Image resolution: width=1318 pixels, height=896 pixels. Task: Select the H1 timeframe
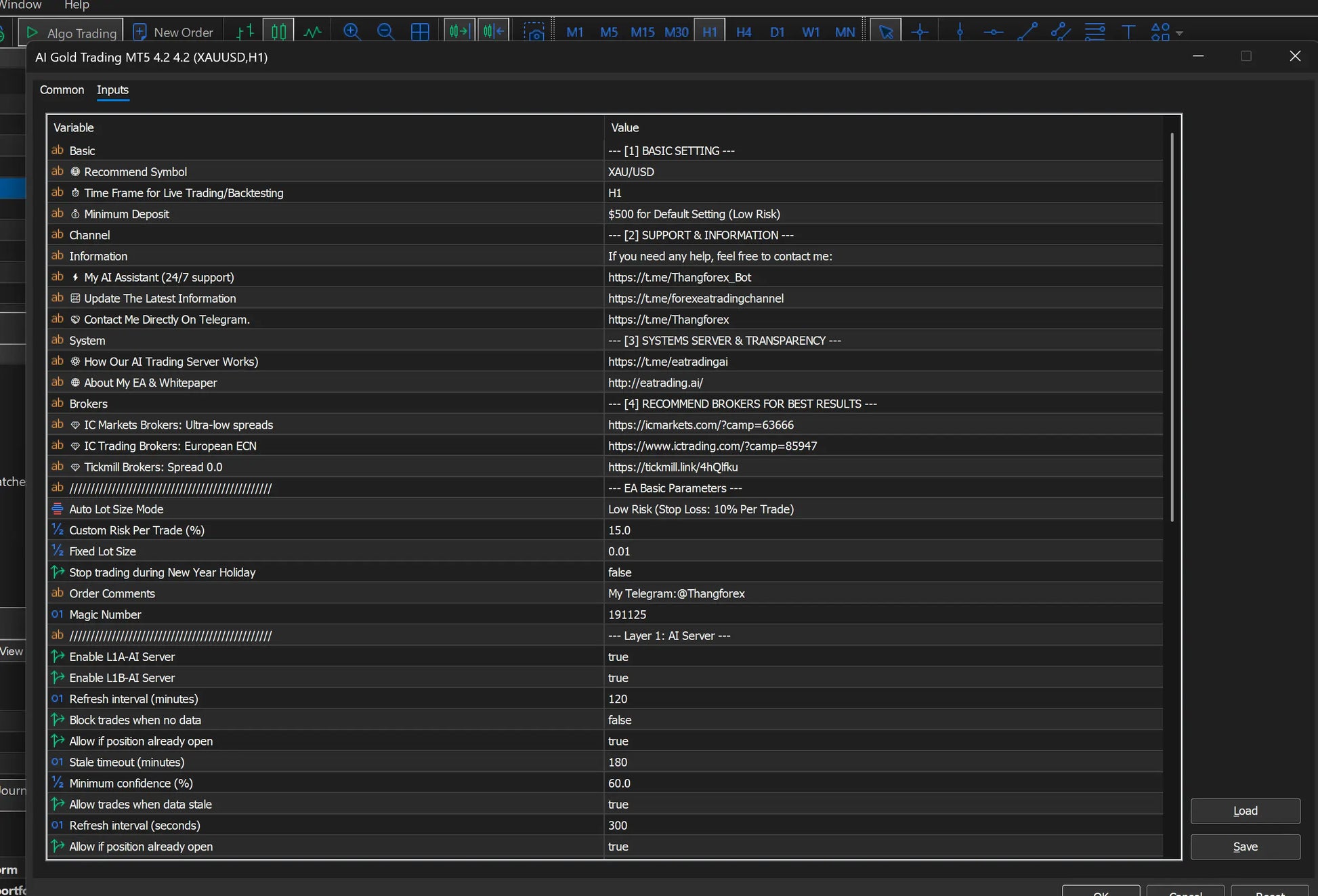[x=710, y=32]
